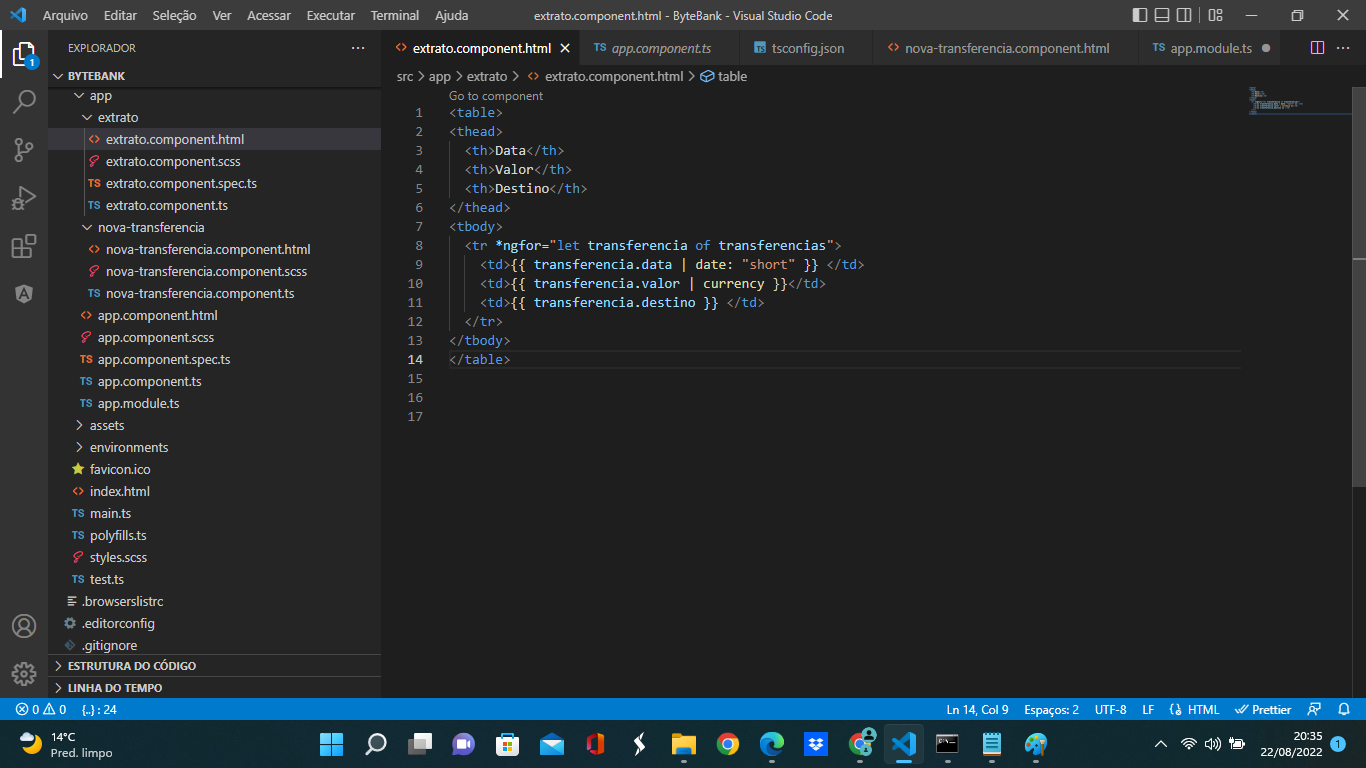Open the Editar menu
The height and width of the screenshot is (768, 1366).
121,15
